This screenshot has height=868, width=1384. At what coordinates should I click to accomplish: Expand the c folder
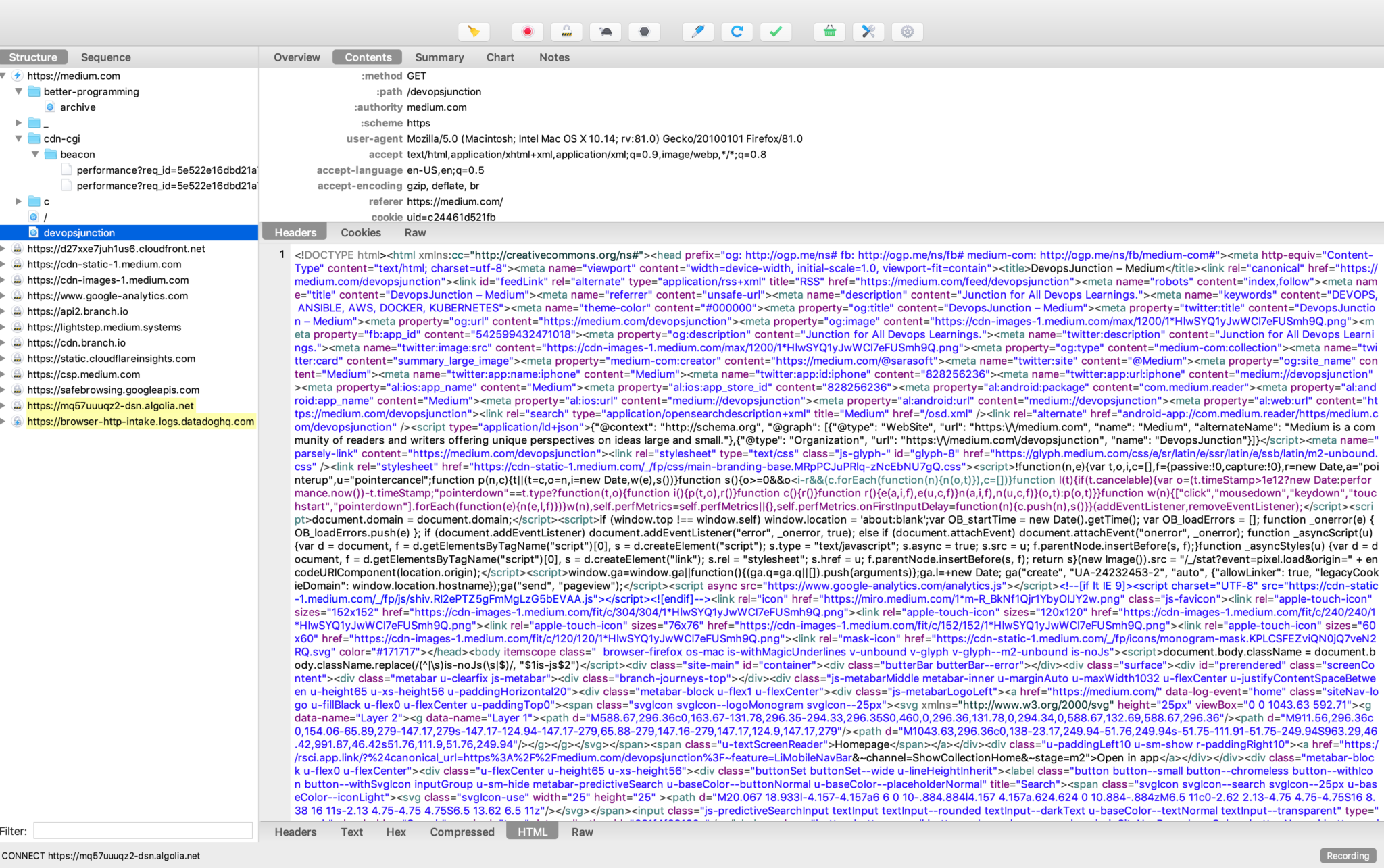point(19,201)
